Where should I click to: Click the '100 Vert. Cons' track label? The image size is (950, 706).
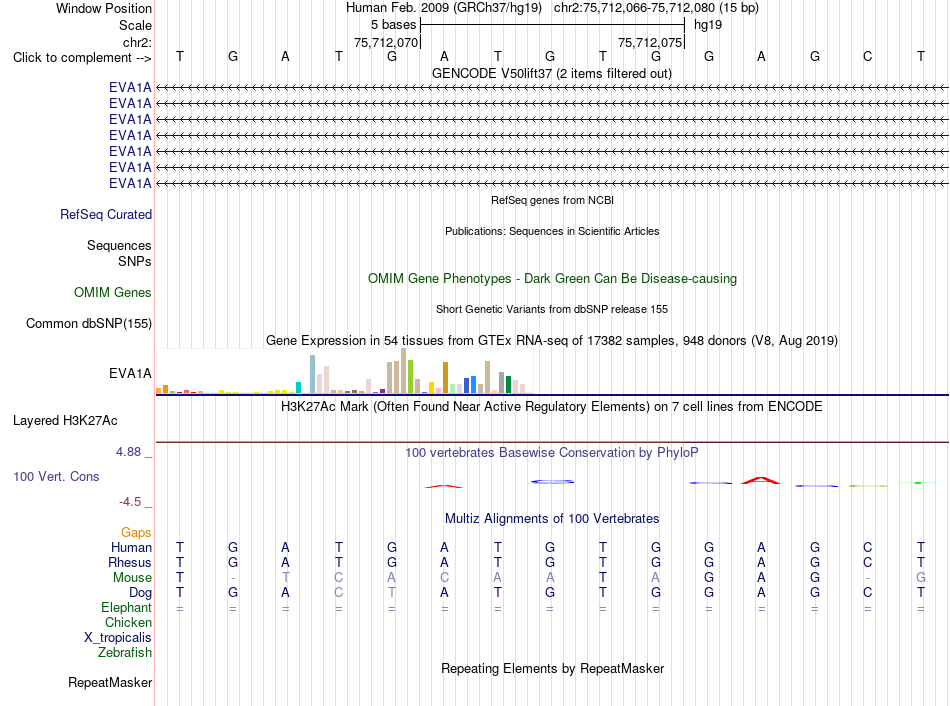click(x=56, y=476)
